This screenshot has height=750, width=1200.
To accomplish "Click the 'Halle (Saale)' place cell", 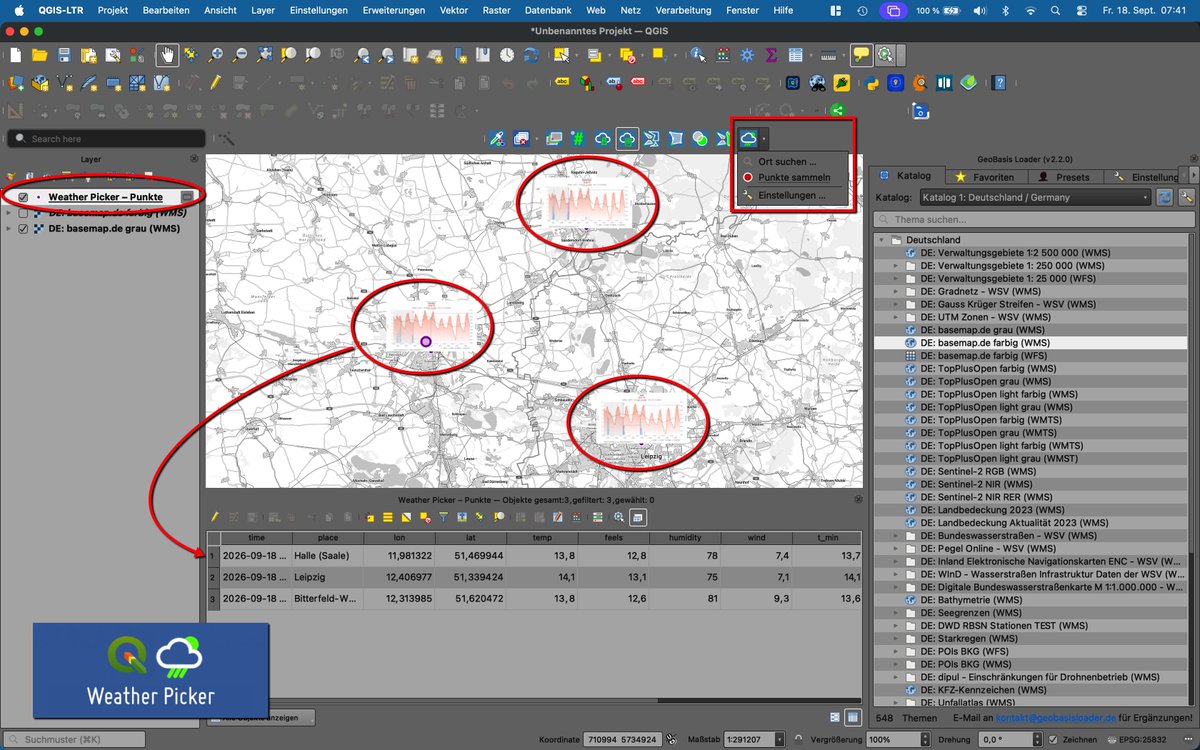I will click(327, 555).
